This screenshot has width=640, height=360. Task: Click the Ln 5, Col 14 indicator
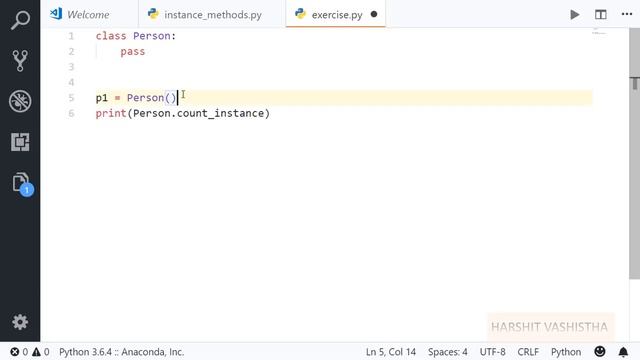coord(391,352)
